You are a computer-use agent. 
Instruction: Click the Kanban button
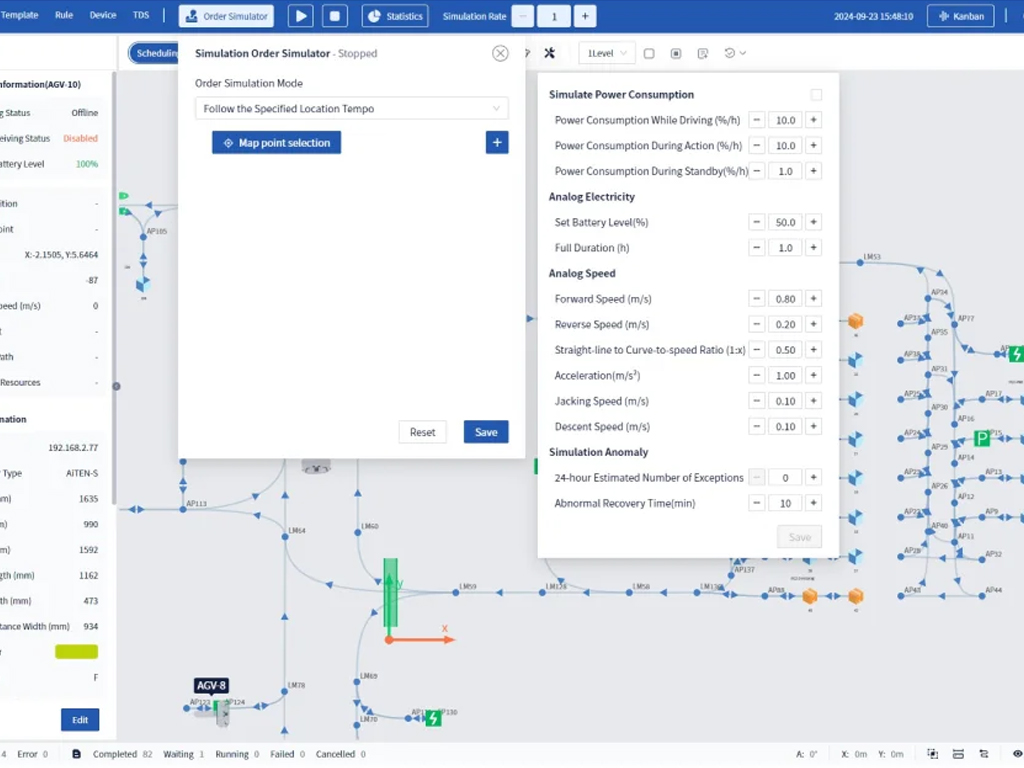point(960,16)
